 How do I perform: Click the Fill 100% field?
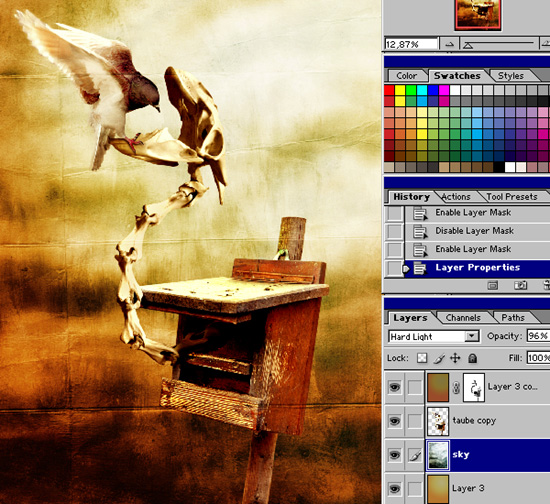538,358
